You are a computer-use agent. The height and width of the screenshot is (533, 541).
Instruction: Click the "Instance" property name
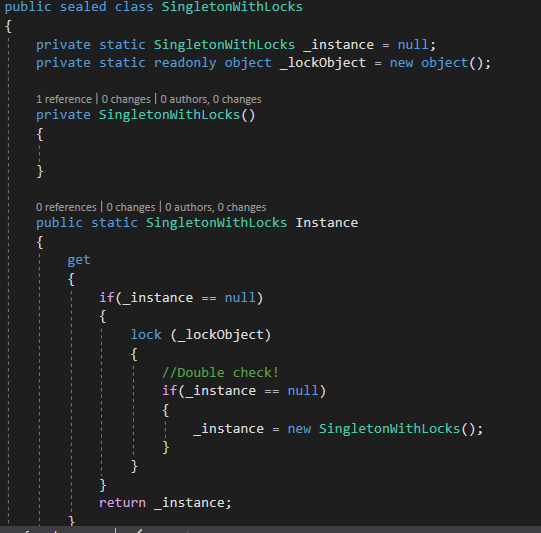coord(327,223)
